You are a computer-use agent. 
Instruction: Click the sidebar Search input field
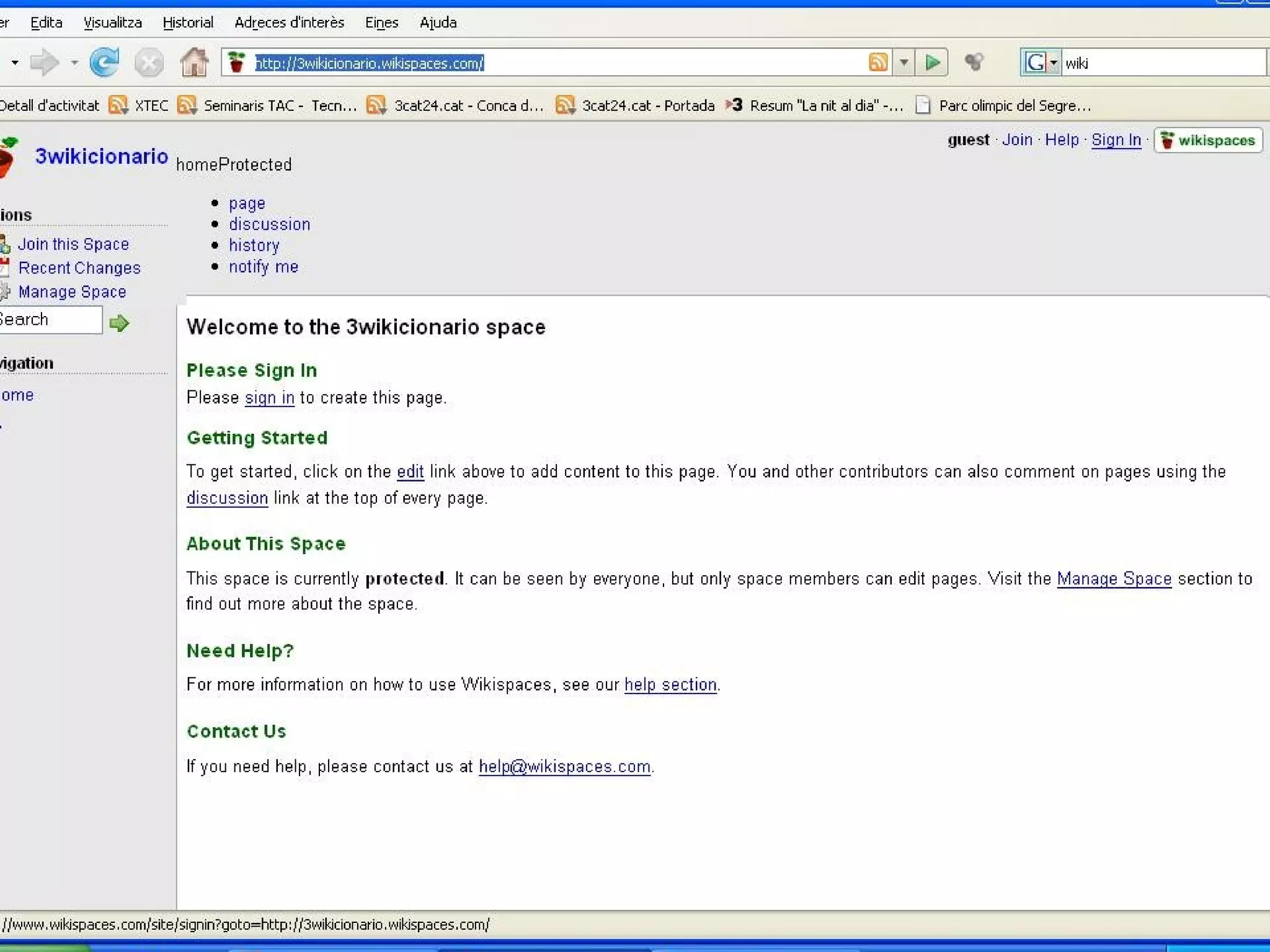[x=50, y=320]
